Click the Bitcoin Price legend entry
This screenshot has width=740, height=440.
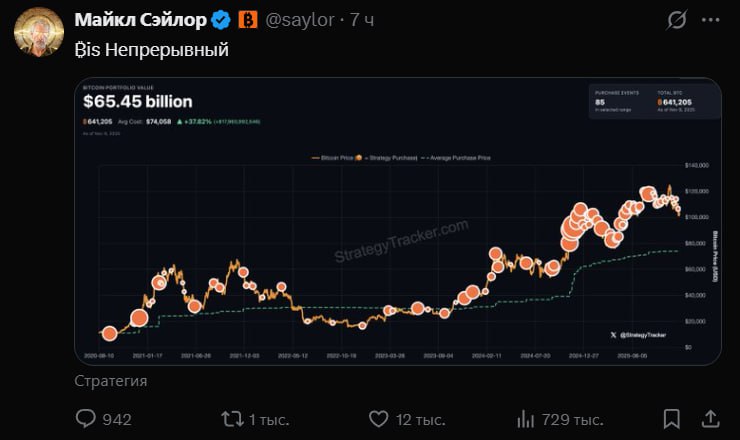click(338, 158)
